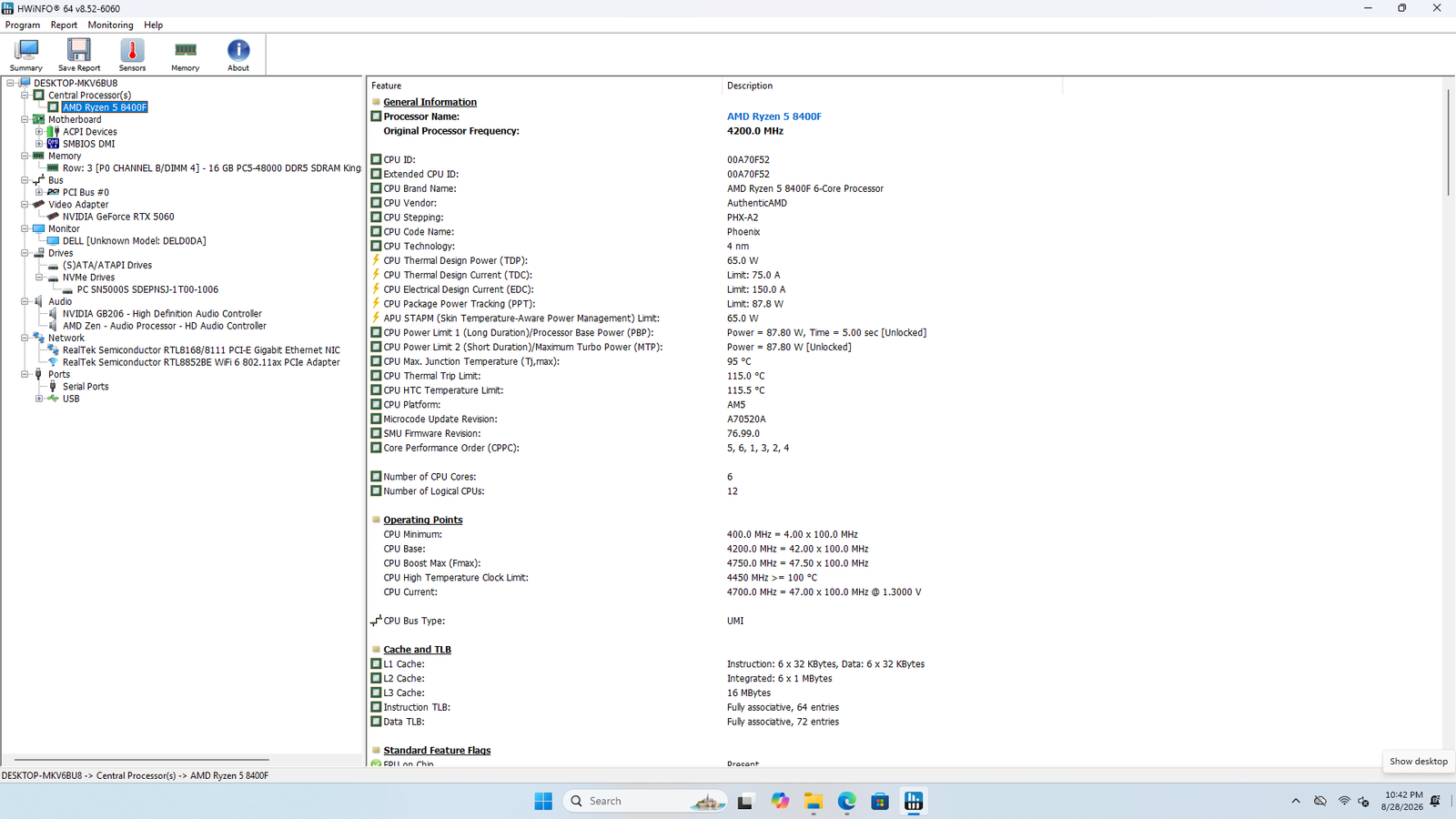The height and width of the screenshot is (819, 1456).
Task: Show the About dialog from the toolbar
Action: [x=238, y=55]
